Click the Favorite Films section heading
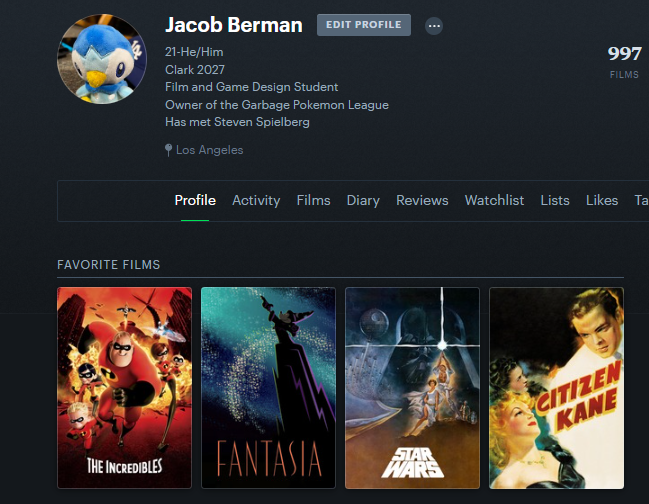The image size is (649, 504). [x=108, y=265]
